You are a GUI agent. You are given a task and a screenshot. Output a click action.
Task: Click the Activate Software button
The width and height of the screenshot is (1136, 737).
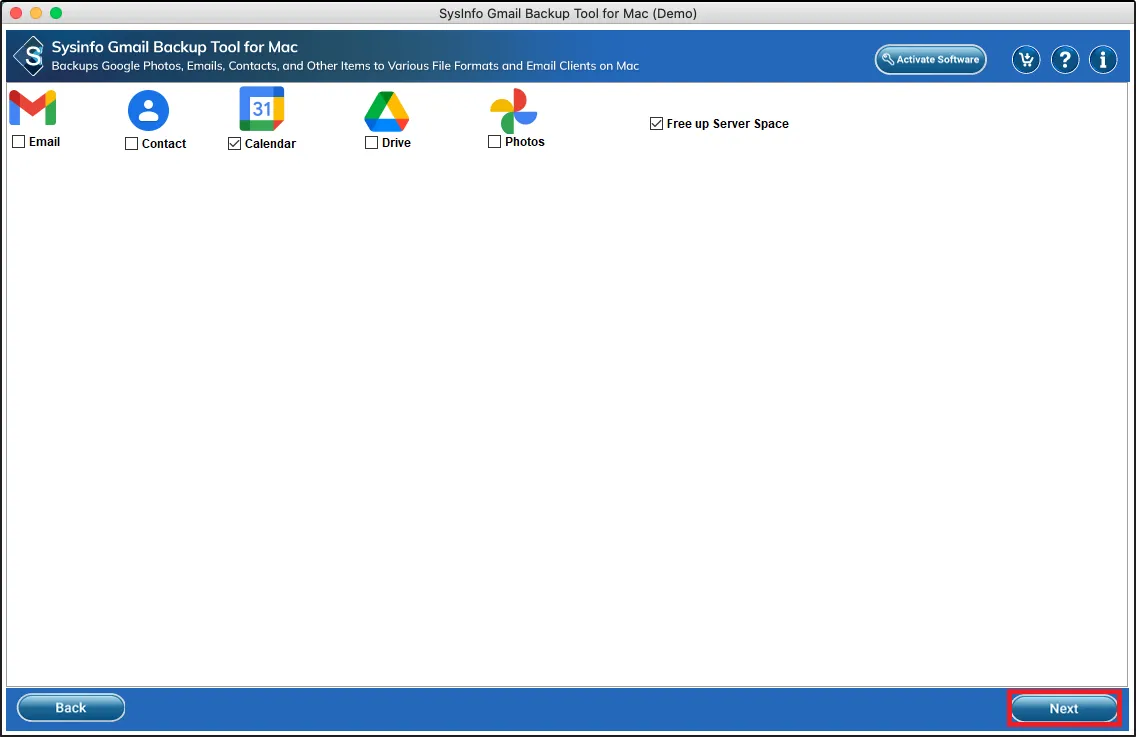point(931,59)
